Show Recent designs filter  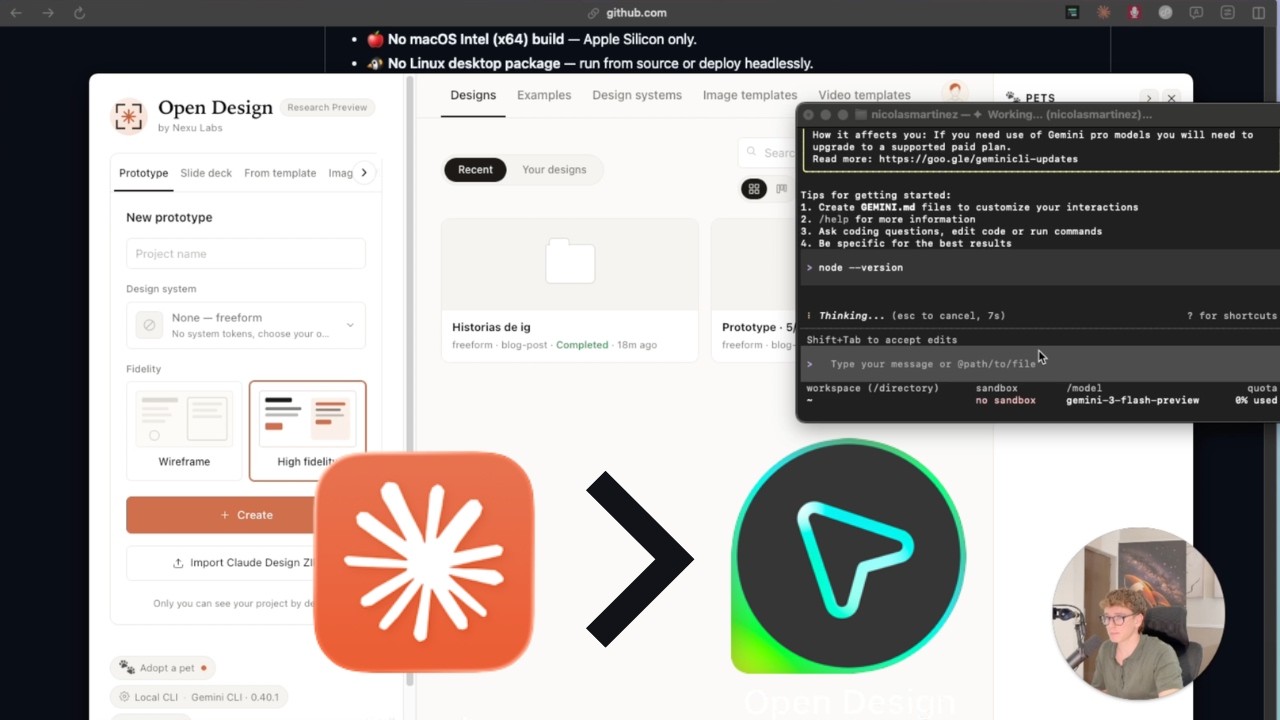pyautogui.click(x=475, y=169)
